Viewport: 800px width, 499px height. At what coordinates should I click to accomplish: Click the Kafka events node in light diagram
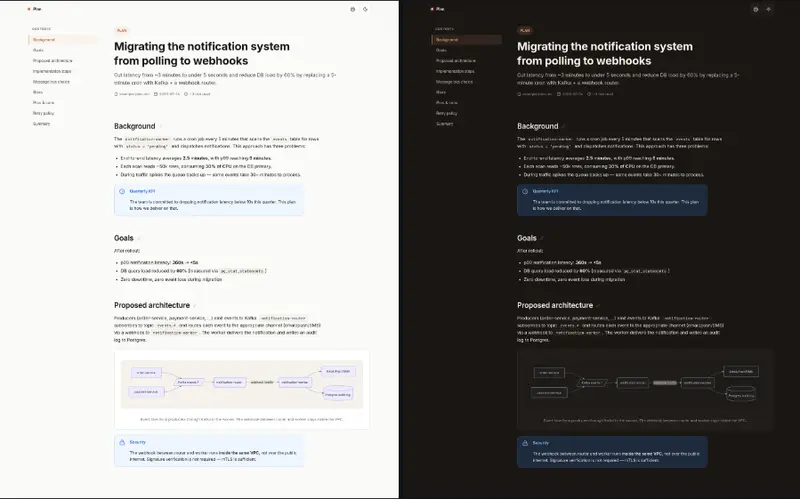(189, 382)
